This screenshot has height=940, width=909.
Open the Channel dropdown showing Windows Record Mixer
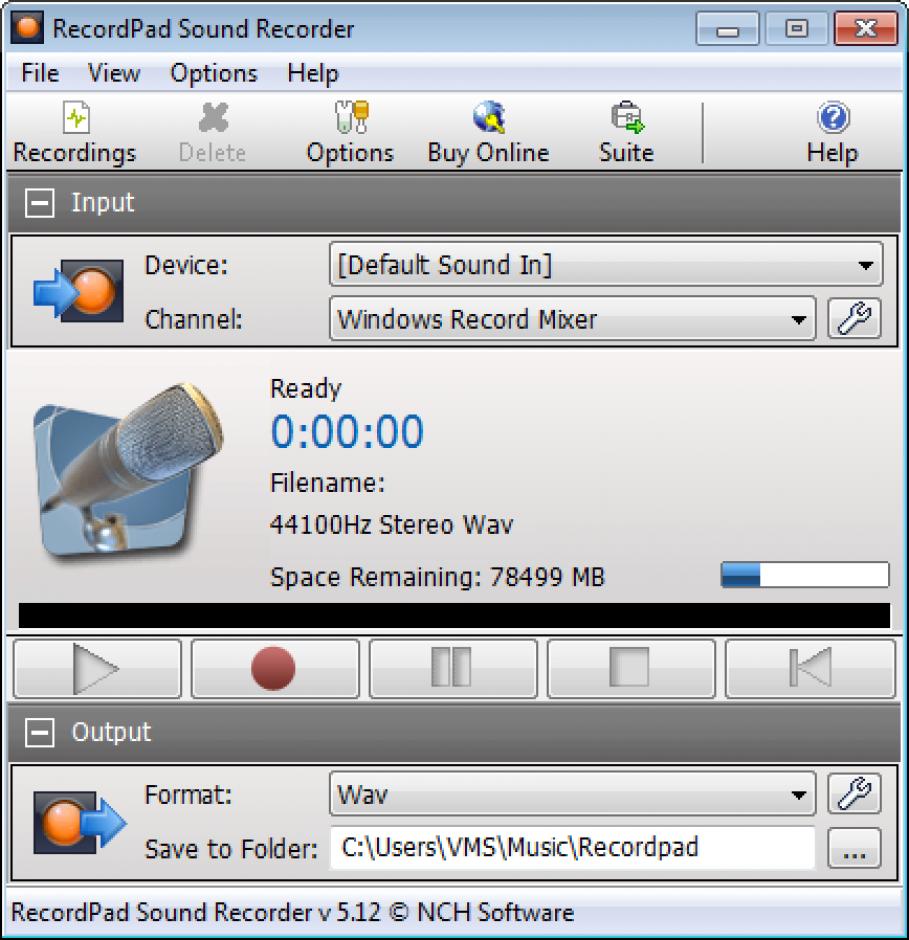(x=573, y=318)
